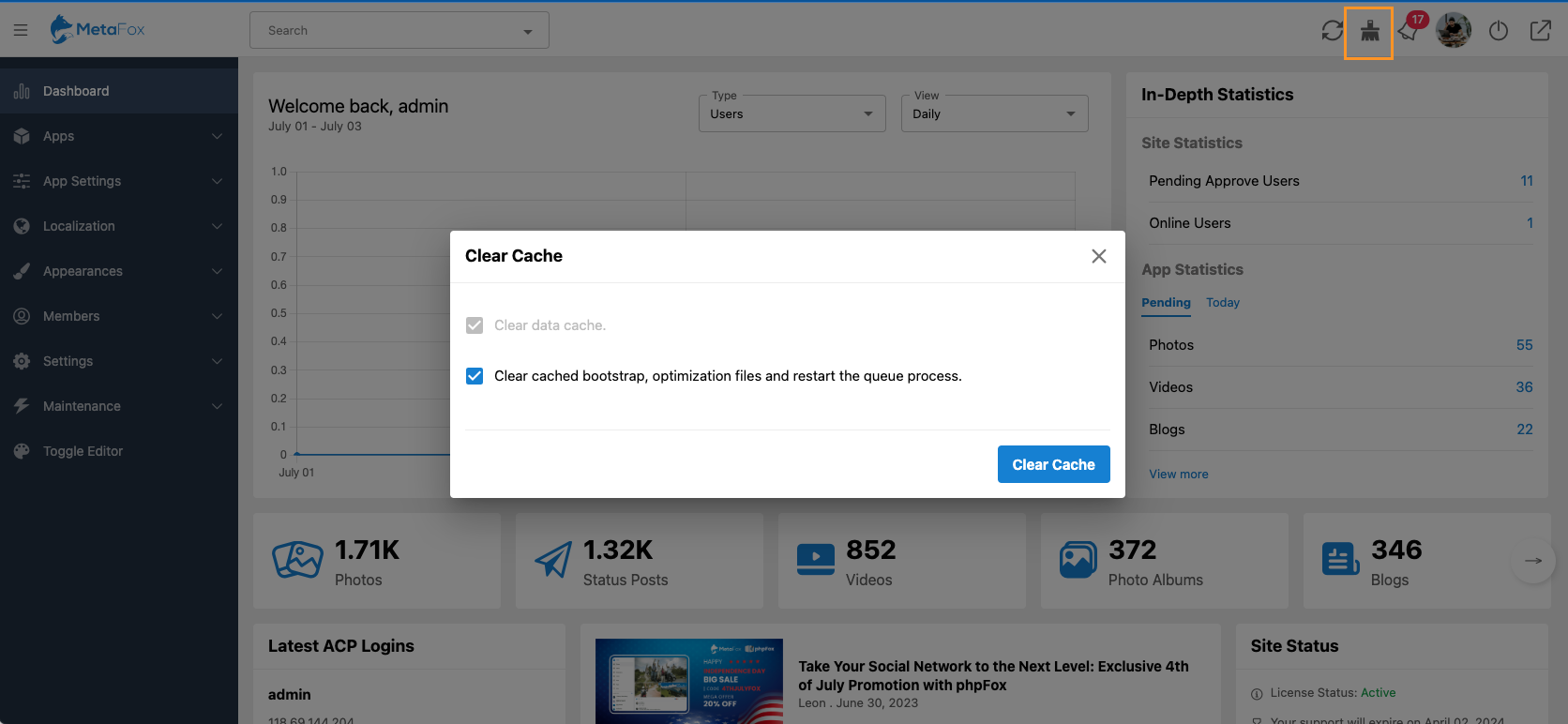
Task: Click the 1.71K Photos stat card
Action: click(x=377, y=561)
